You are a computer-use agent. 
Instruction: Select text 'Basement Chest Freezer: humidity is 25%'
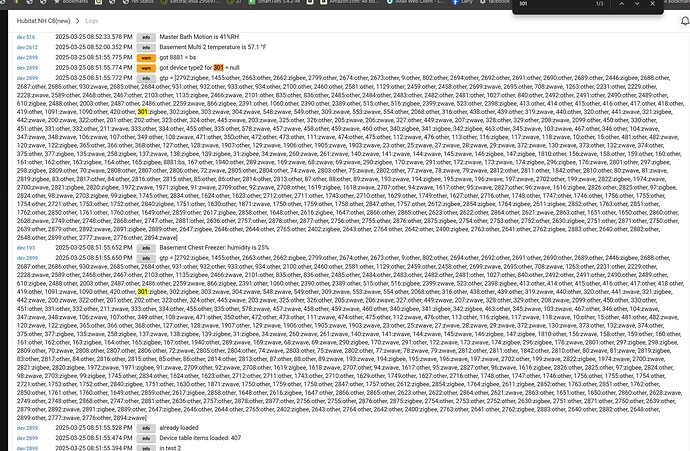(214, 248)
